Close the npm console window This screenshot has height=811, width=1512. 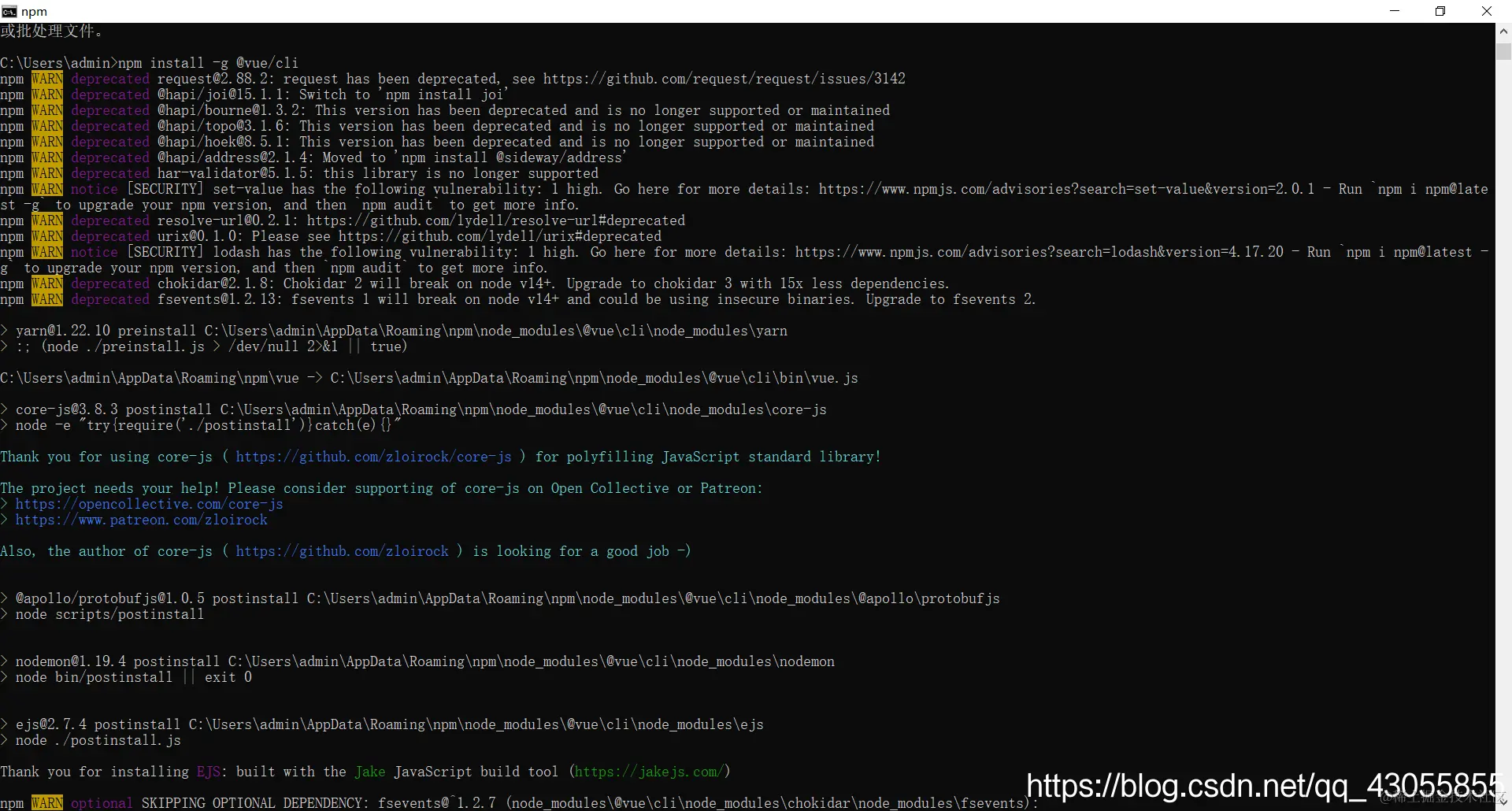(x=1487, y=11)
